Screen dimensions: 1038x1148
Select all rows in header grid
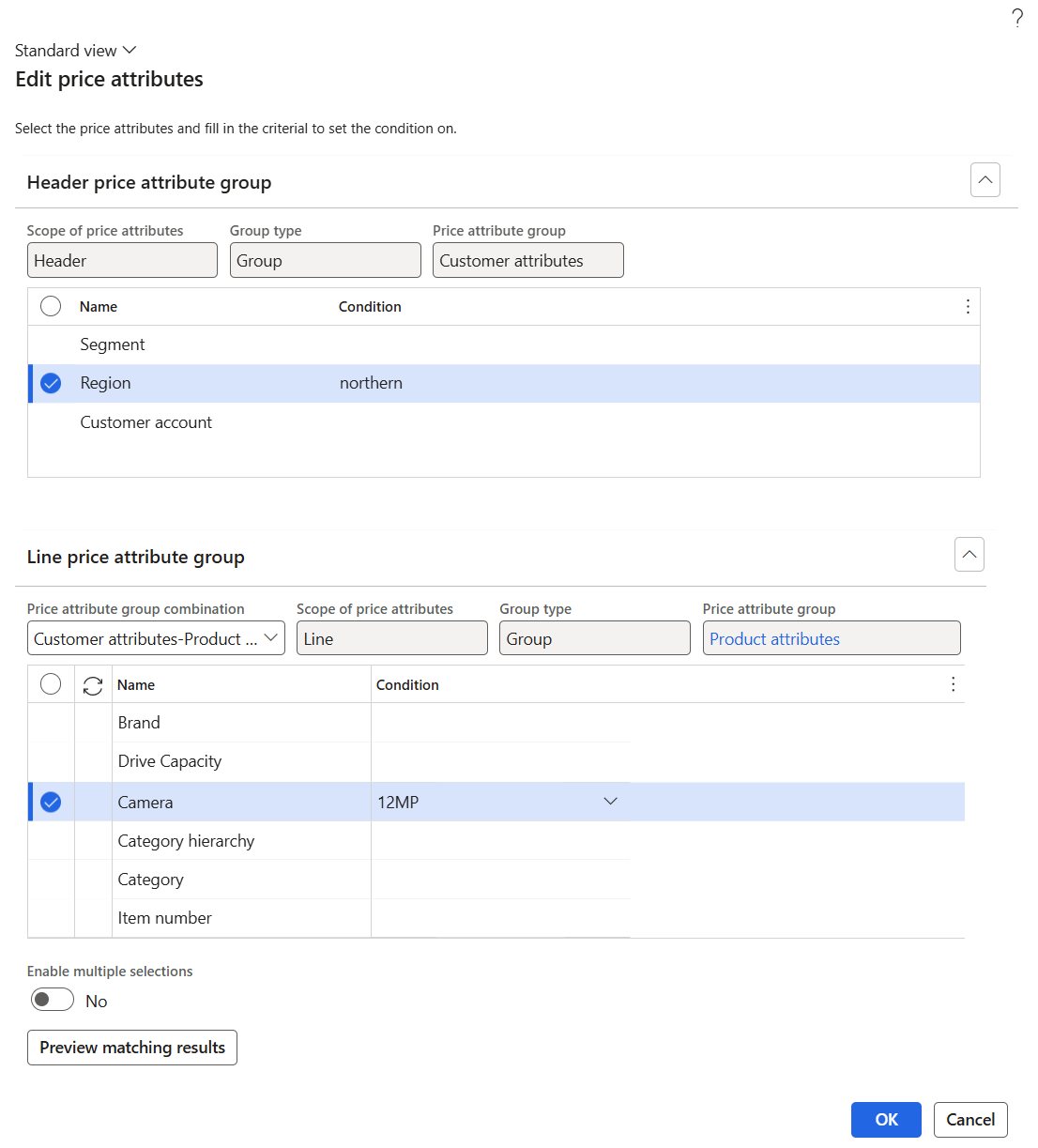coord(51,306)
